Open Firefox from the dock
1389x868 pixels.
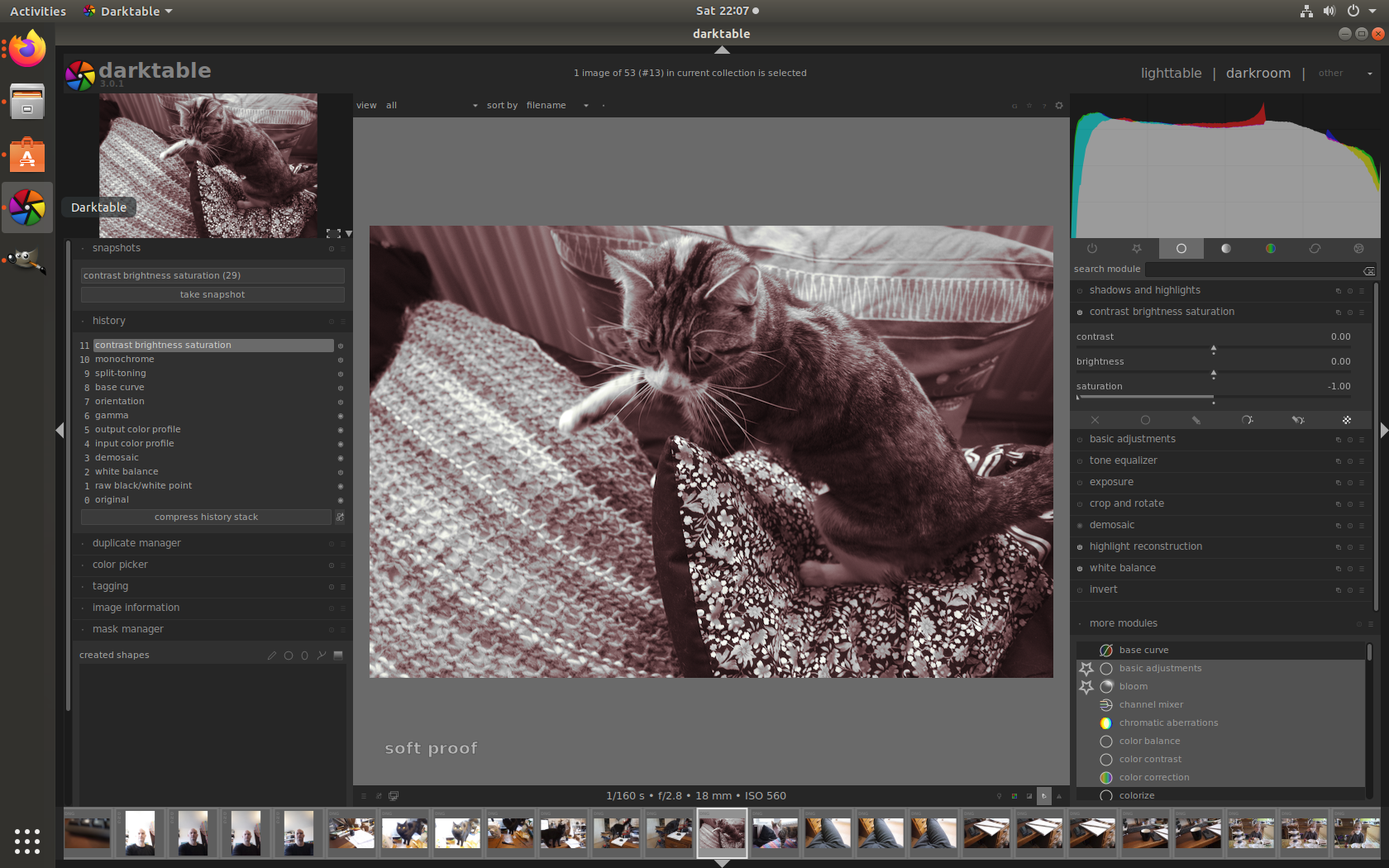27,49
